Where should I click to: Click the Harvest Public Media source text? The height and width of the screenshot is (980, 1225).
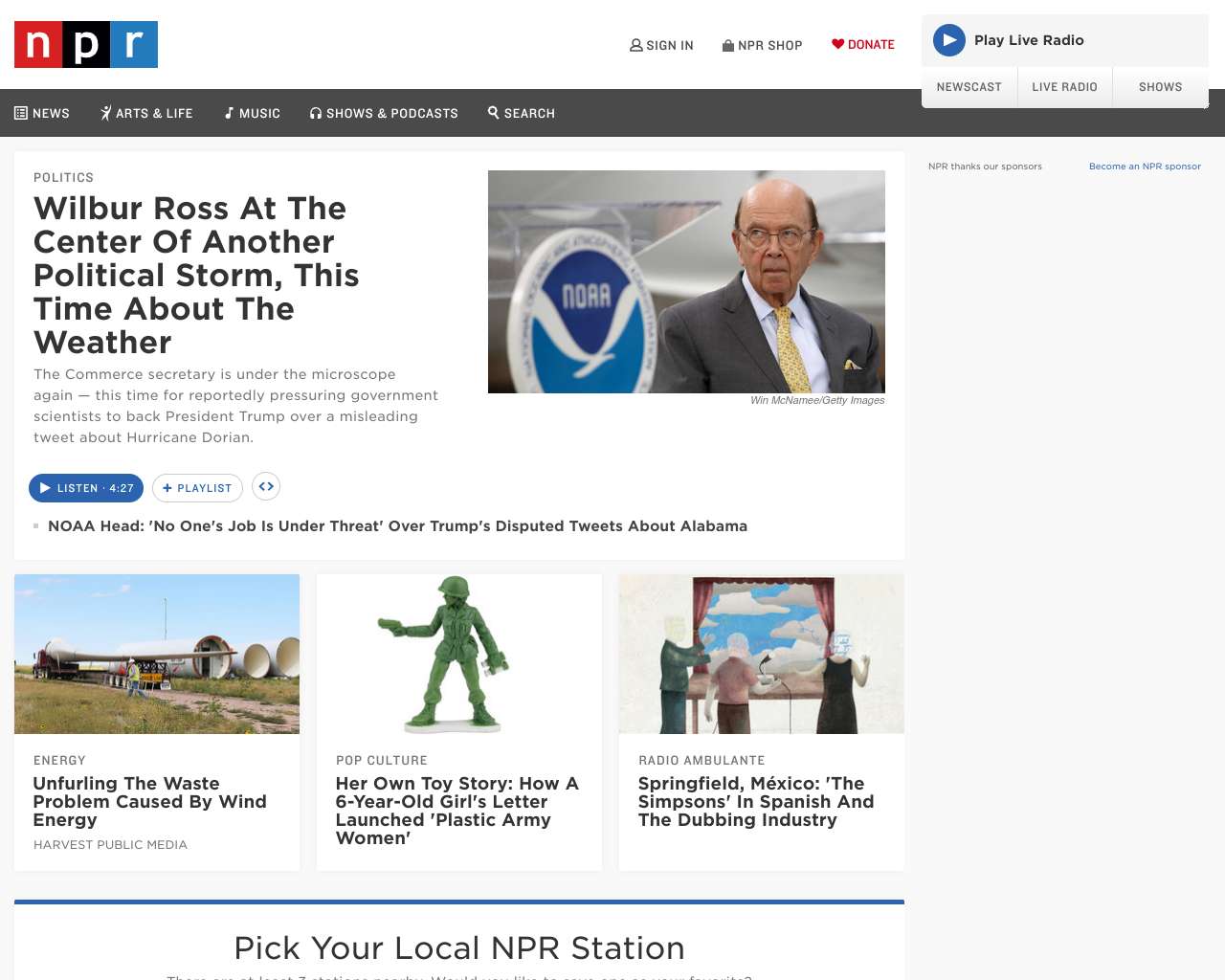tap(110, 845)
